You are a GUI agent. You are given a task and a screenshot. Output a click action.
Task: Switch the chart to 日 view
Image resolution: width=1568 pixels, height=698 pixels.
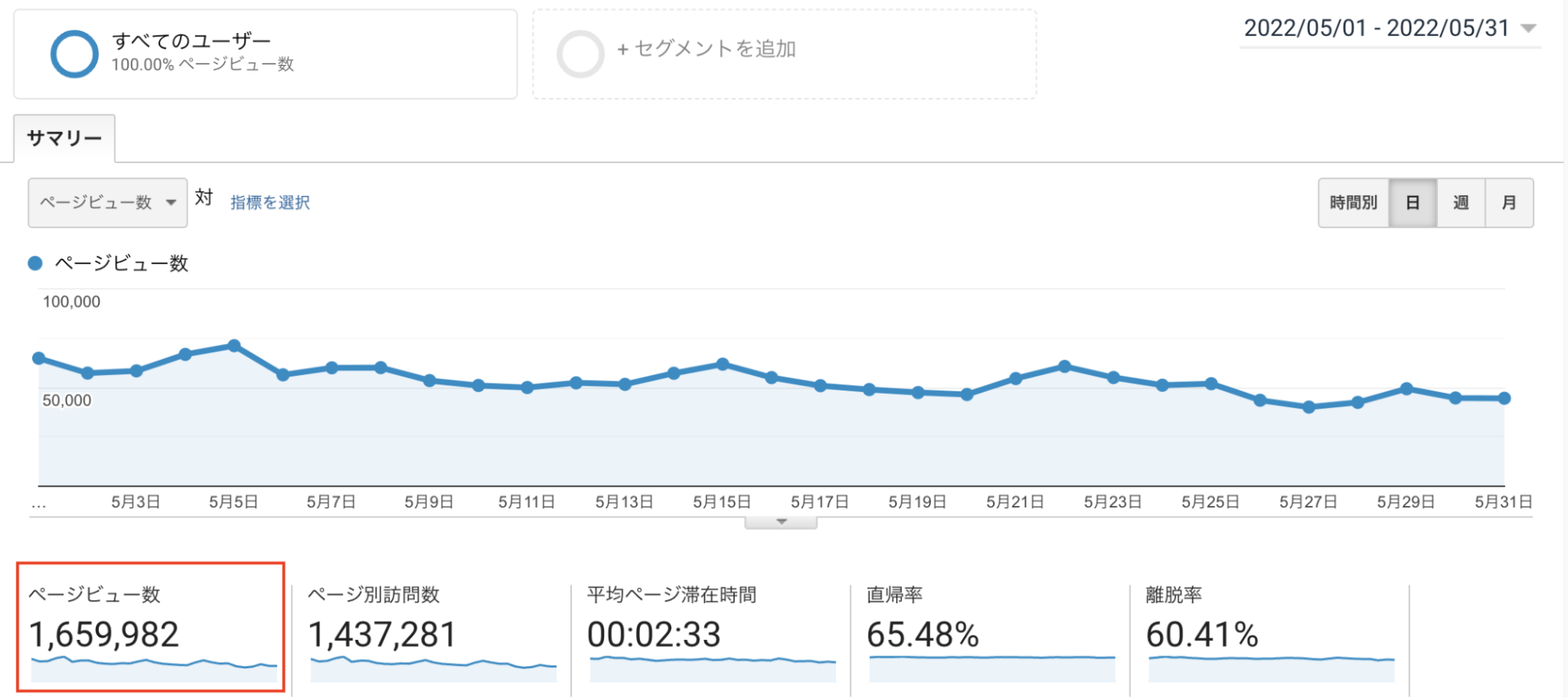click(x=1413, y=202)
